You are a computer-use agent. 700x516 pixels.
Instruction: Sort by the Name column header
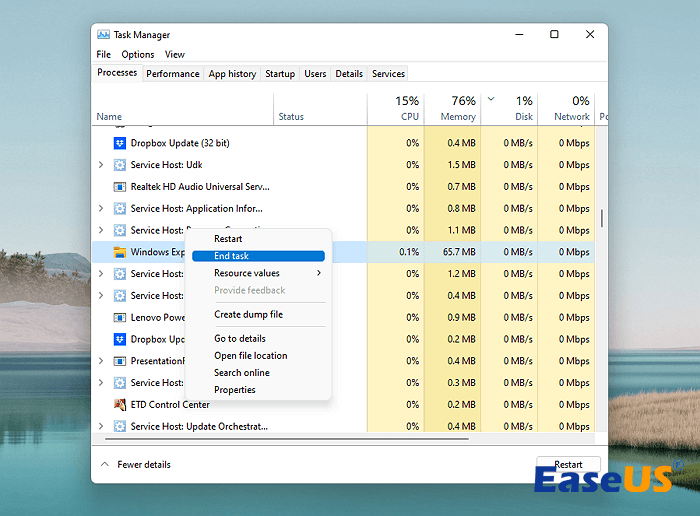pyautogui.click(x=183, y=109)
